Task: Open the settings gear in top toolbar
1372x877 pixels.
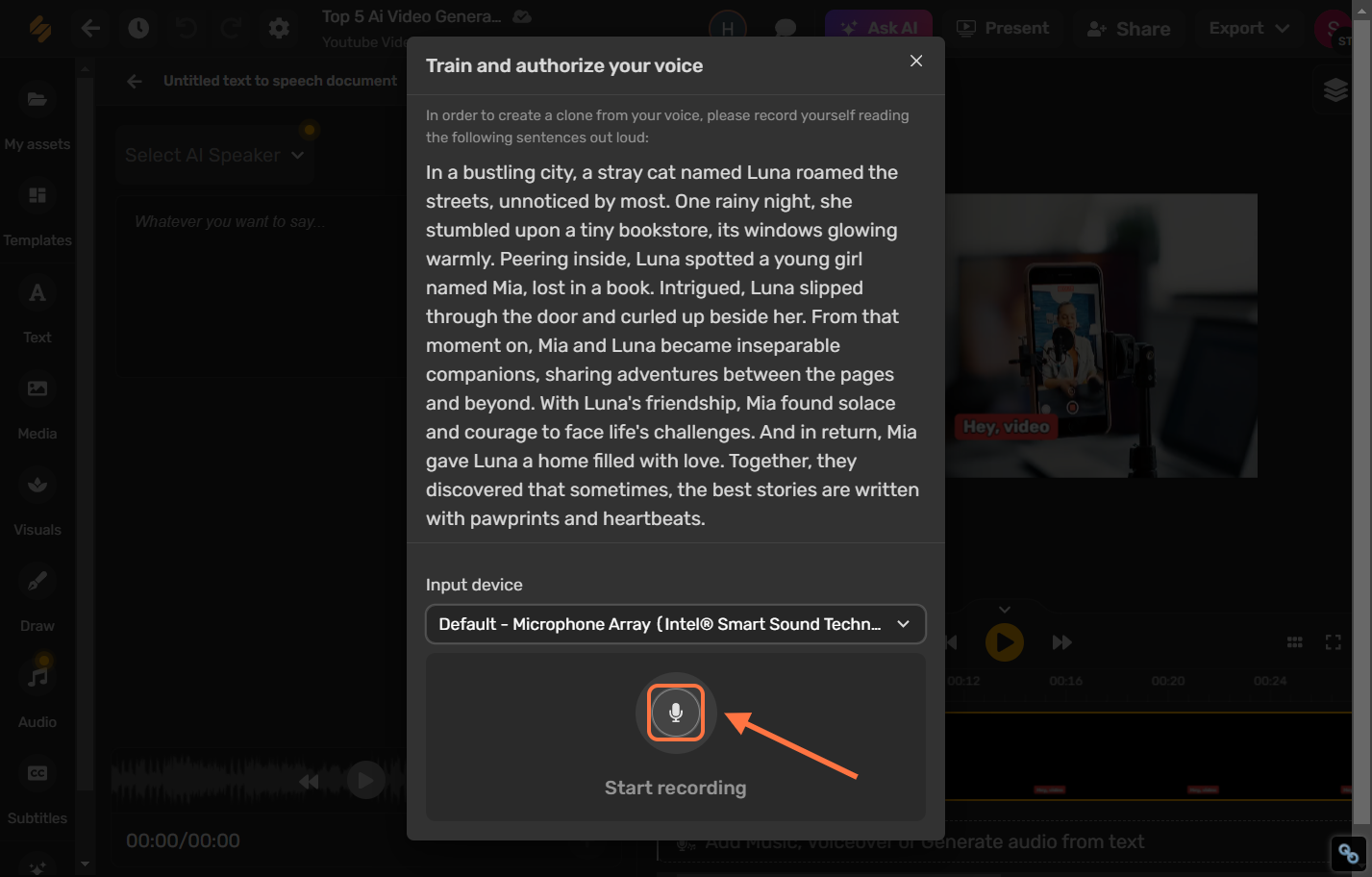Action: point(279,28)
